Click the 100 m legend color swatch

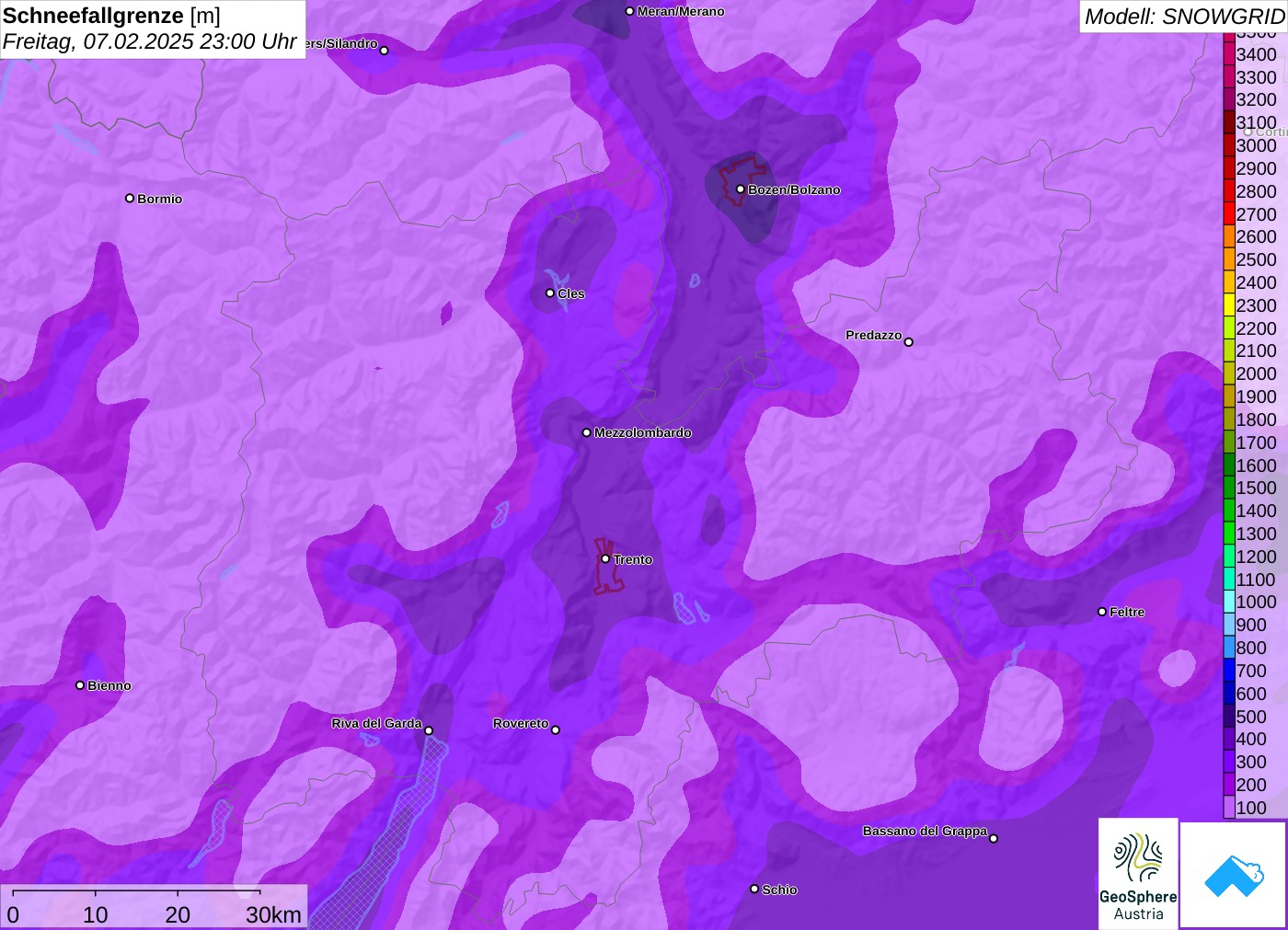pyautogui.click(x=1229, y=808)
